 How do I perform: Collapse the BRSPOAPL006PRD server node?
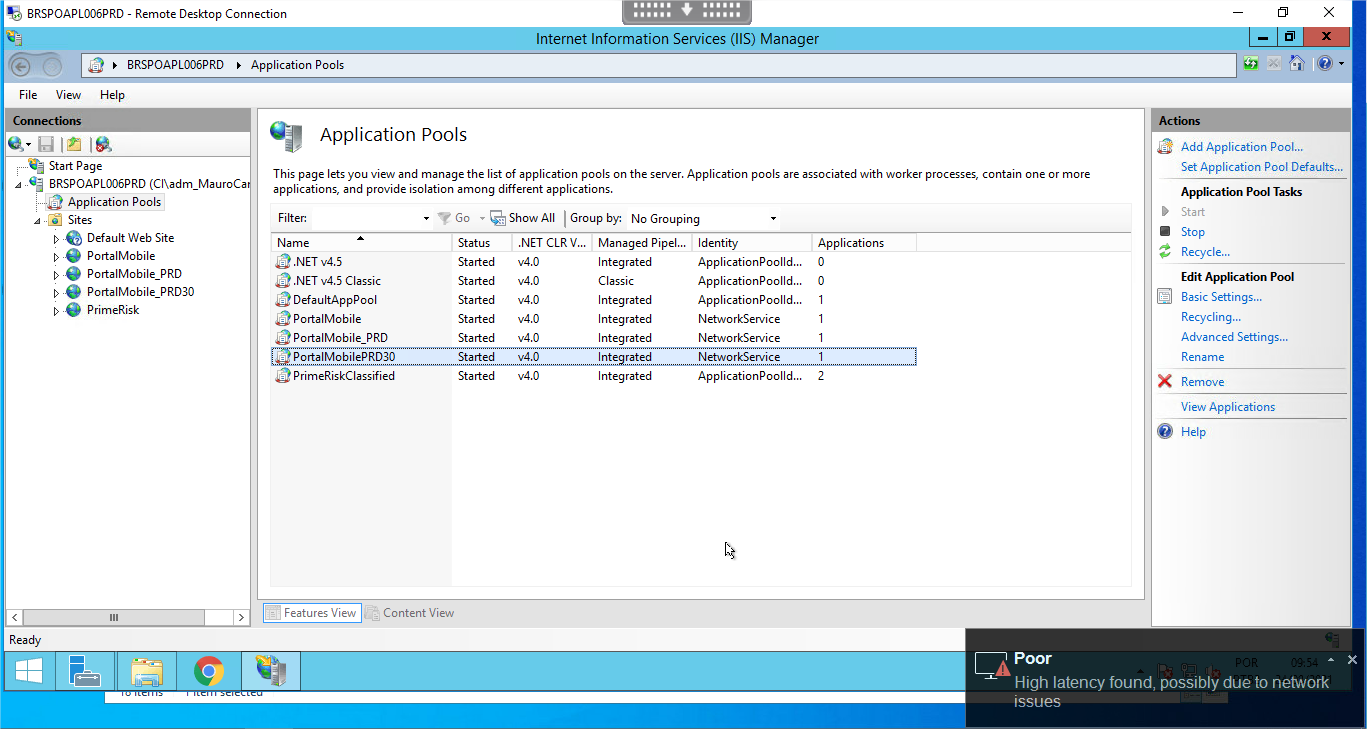(x=19, y=184)
